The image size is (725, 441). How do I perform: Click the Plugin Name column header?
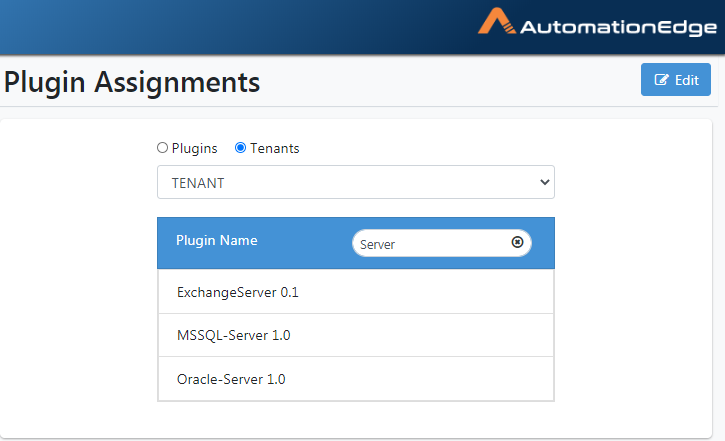(217, 240)
